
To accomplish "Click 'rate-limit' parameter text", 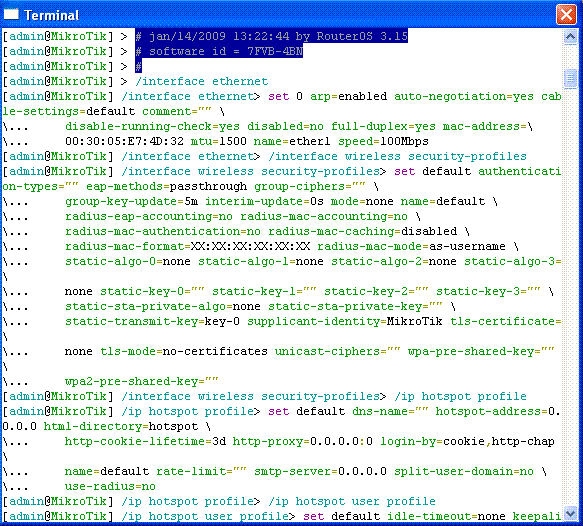I will coord(201,471).
